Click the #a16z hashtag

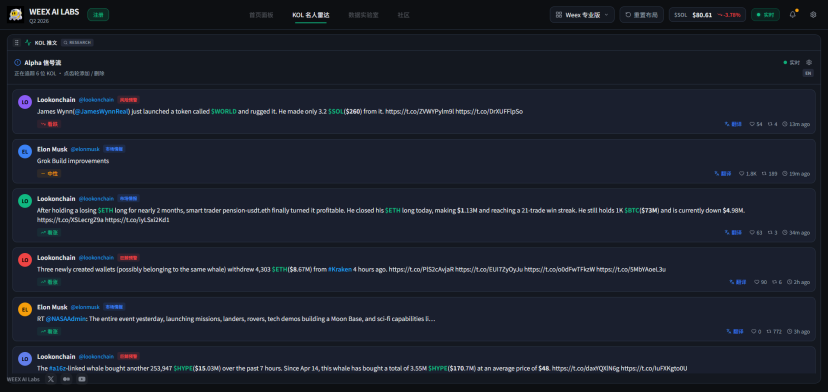[57, 368]
